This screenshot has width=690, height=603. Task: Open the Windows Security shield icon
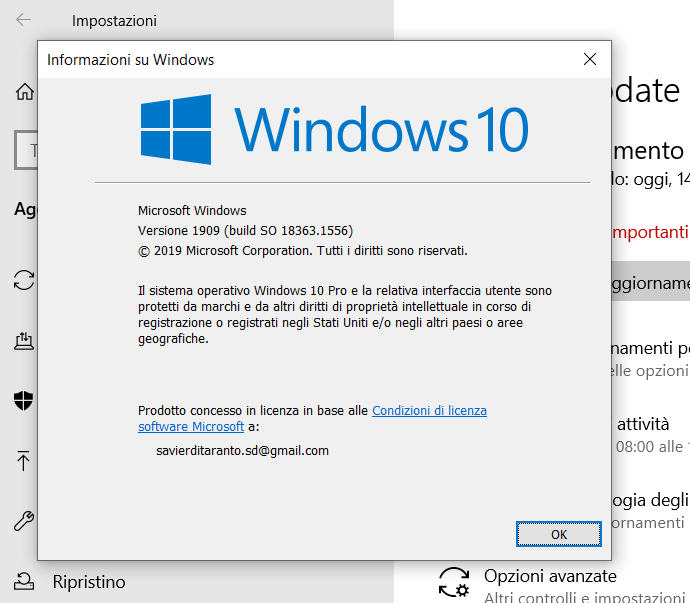tap(23, 401)
